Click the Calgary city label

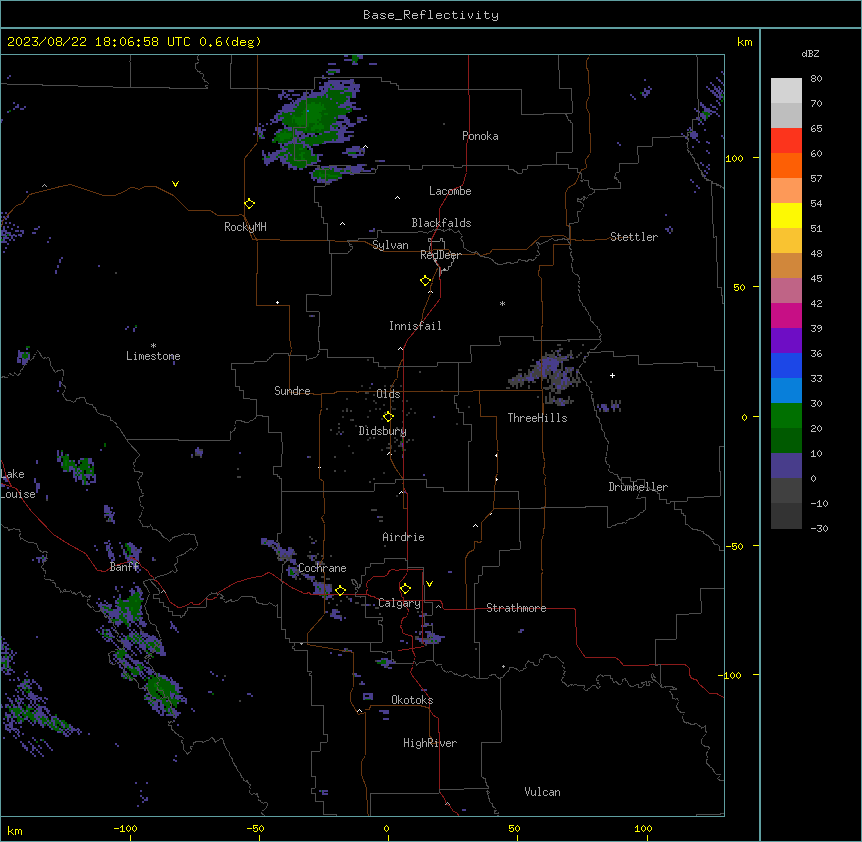(x=399, y=603)
